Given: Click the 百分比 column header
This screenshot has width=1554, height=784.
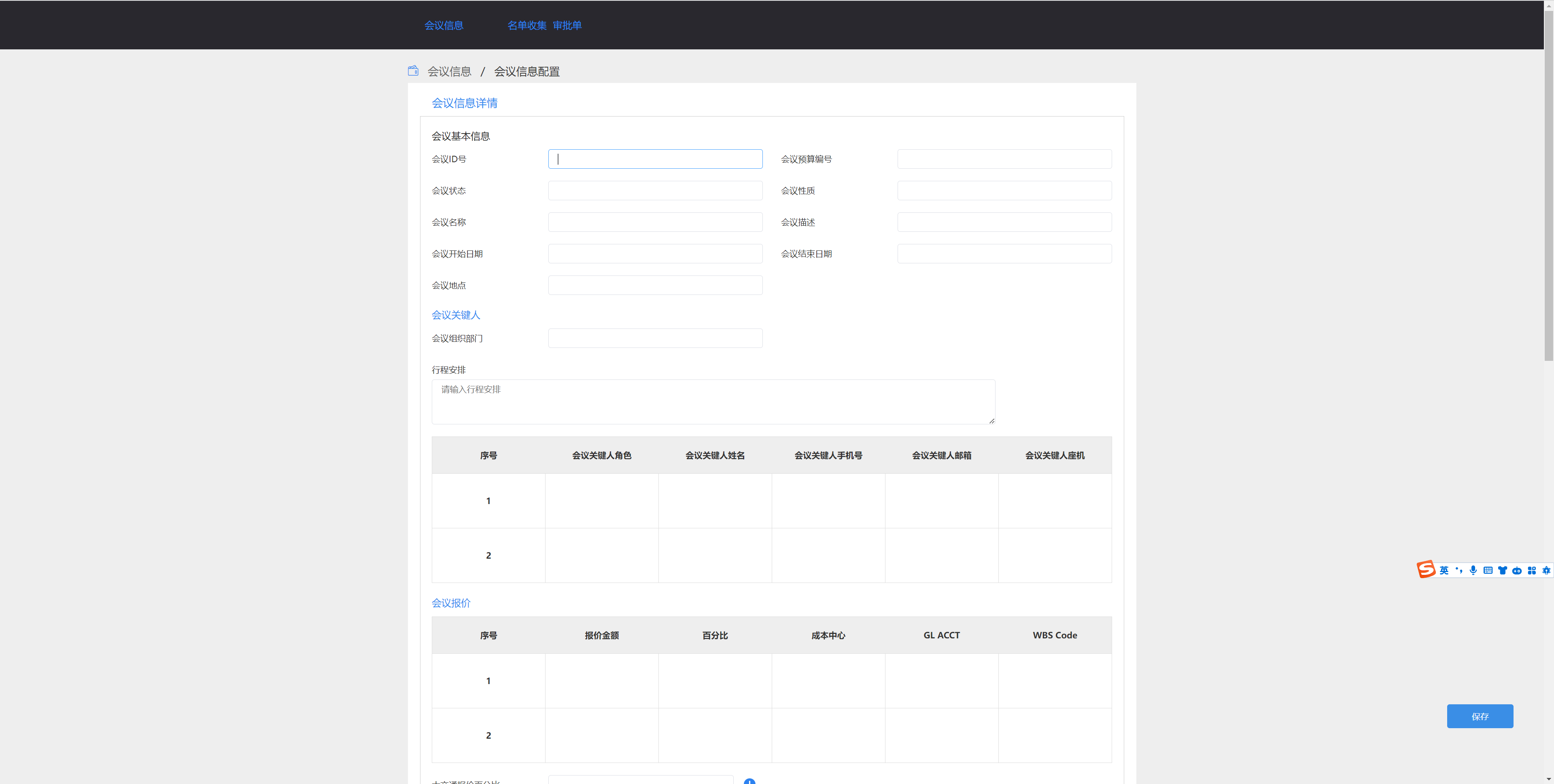Looking at the screenshot, I should pos(715,635).
